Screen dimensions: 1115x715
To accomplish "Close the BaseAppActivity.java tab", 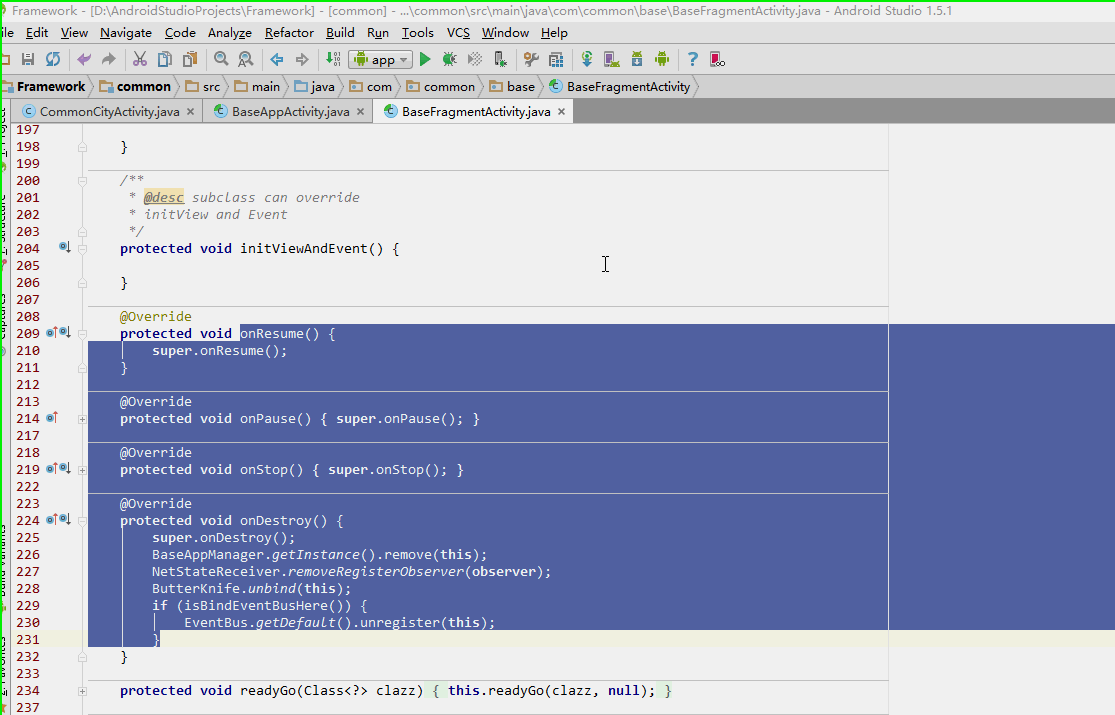I will (x=361, y=112).
